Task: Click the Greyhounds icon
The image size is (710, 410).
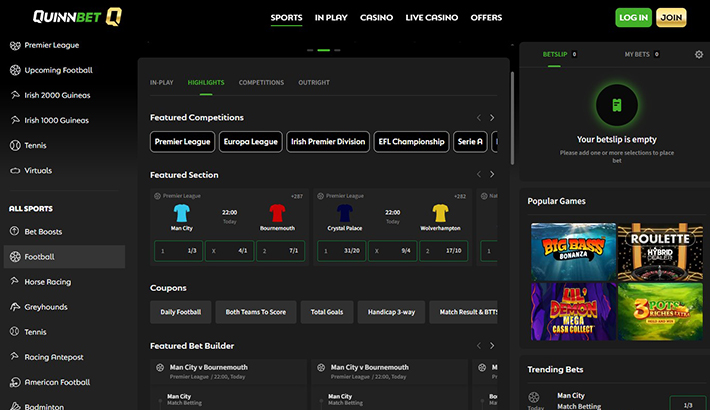Action: (15, 307)
